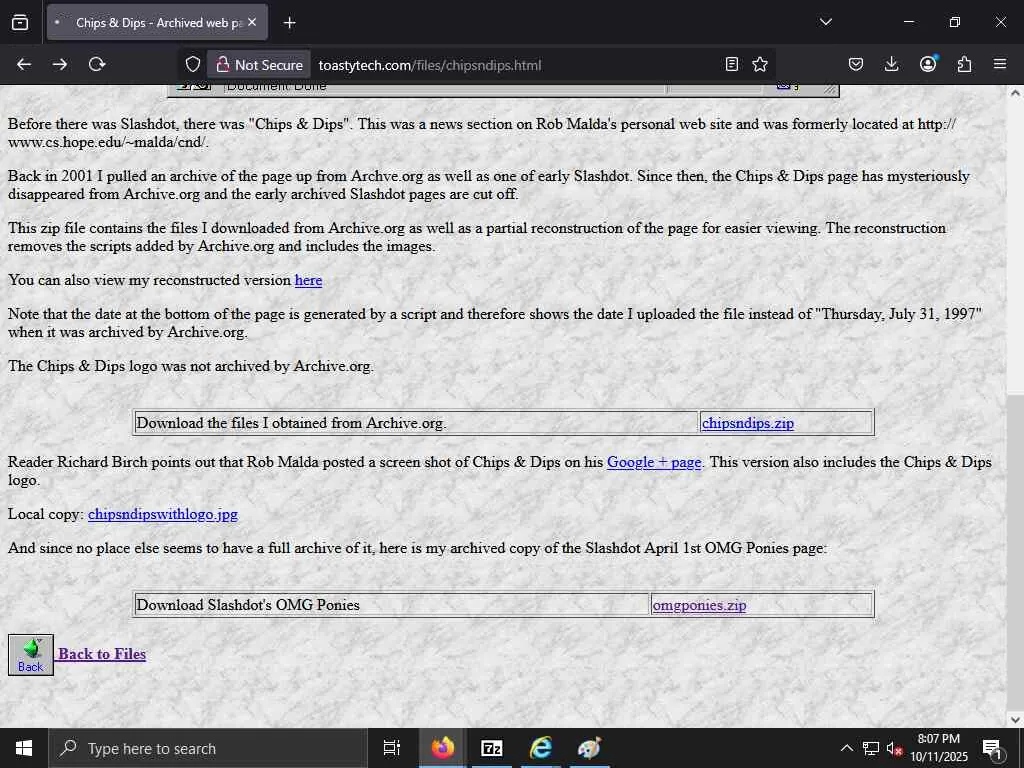The width and height of the screenshot is (1024, 768).
Task: Expand the list all tabs chevron
Action: [x=825, y=22]
